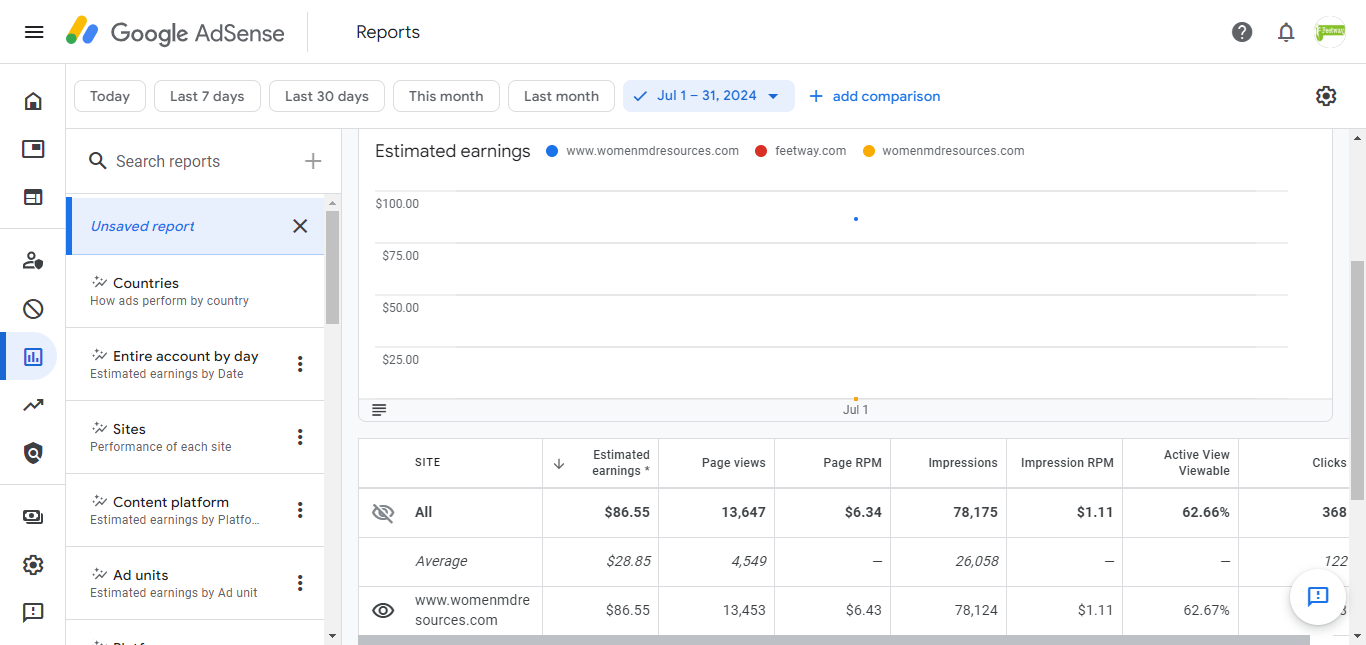Screen dimensions: 1366x645
Task: Open the Policy center shield icon
Action: [33, 453]
